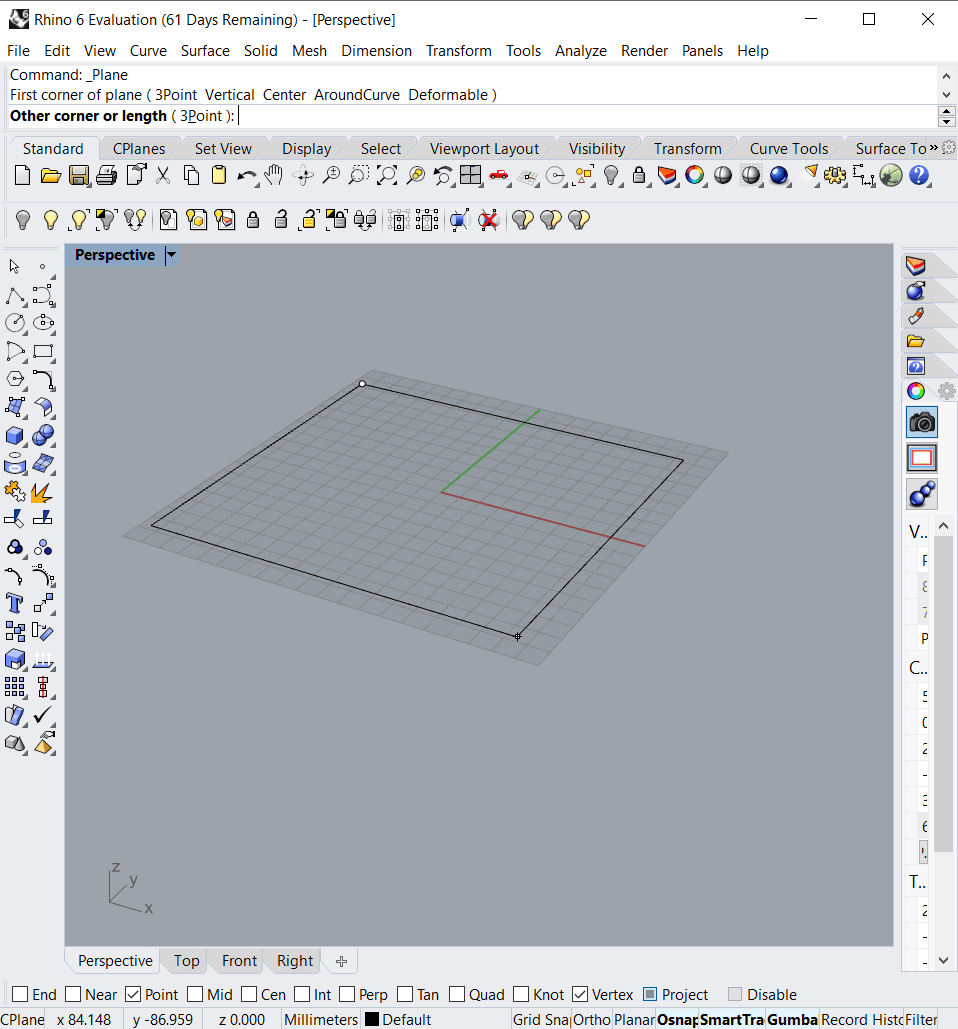Click the Save file icon

pos(78,176)
